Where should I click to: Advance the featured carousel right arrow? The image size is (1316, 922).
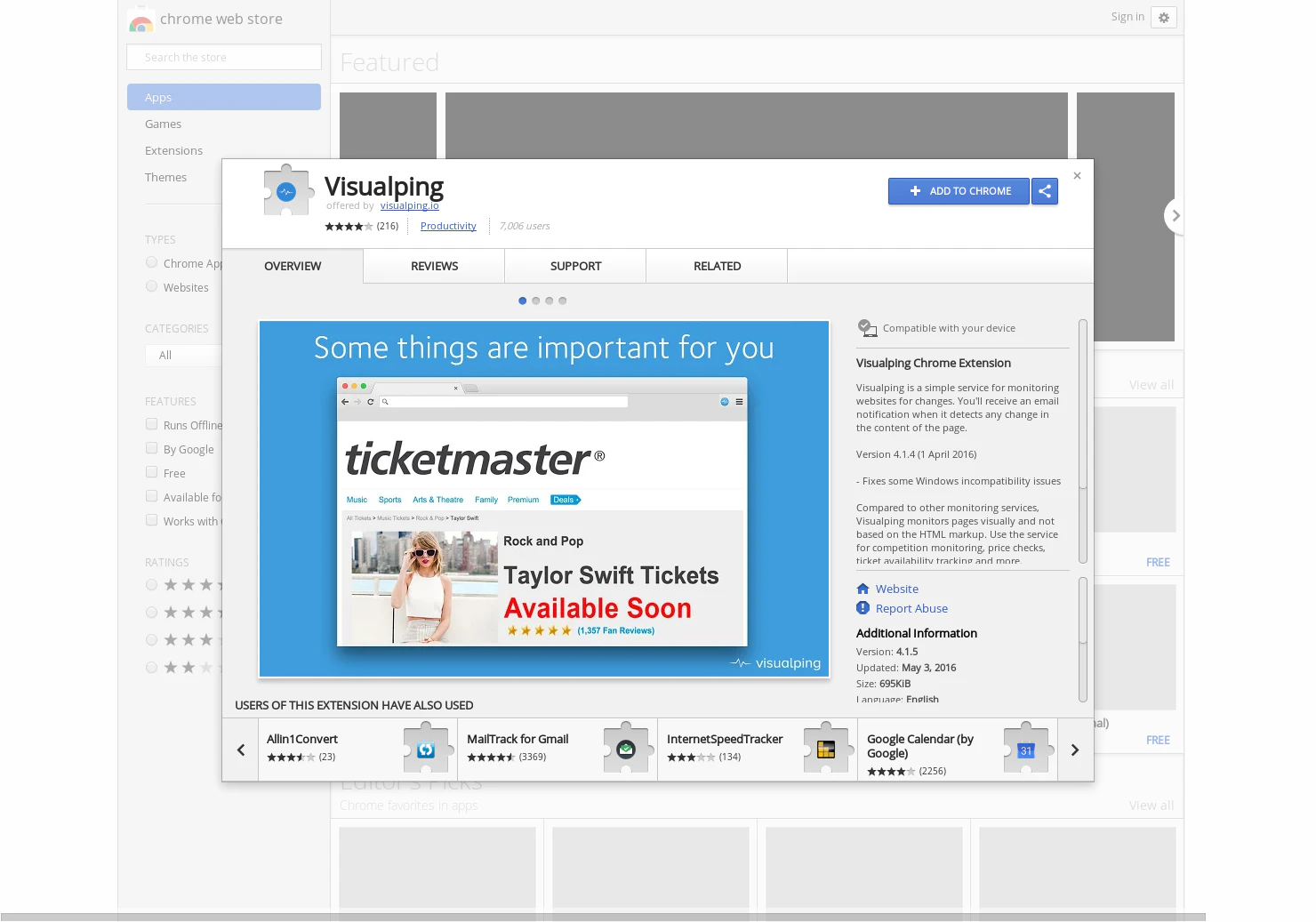click(x=1175, y=216)
